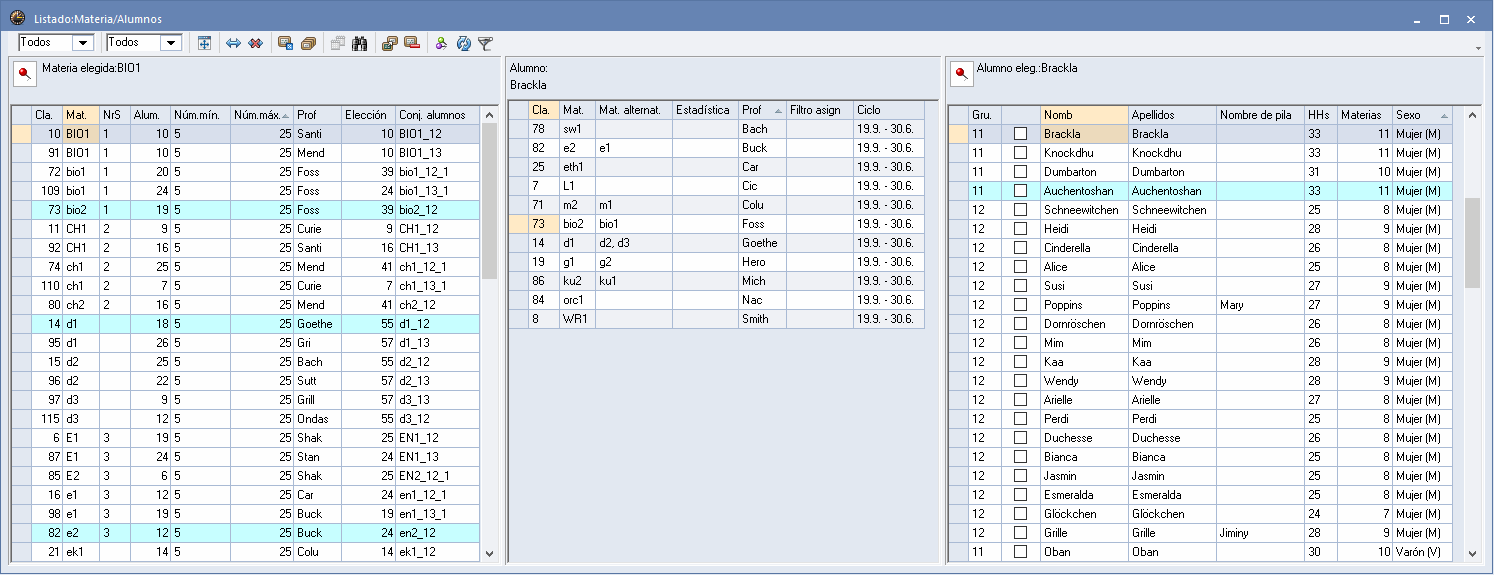The image size is (1494, 575).
Task: Select the bio2_12 subject row
Action: click(246, 210)
